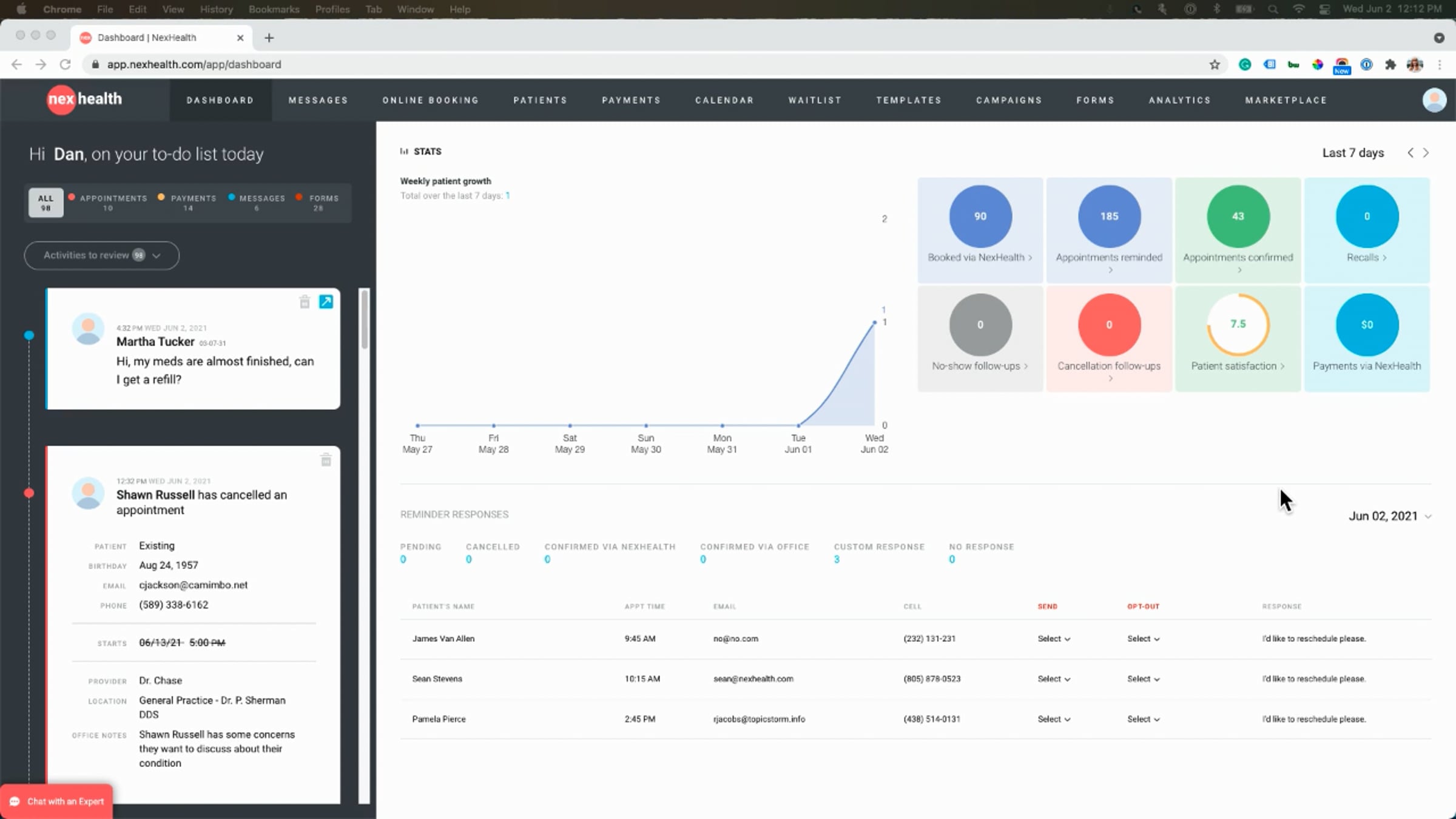Open the Jun 02, 2021 date dropdown
Viewport: 1456px width, 819px height.
tap(1390, 516)
